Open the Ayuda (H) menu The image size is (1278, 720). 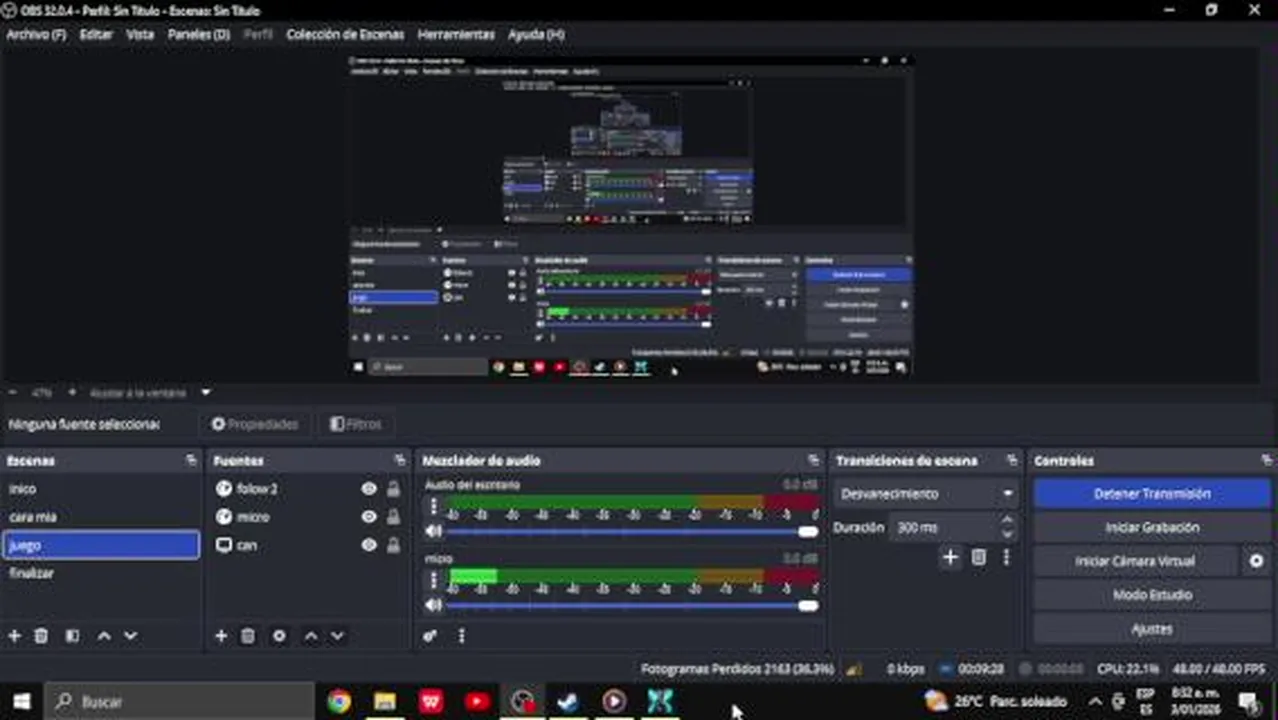tap(536, 34)
